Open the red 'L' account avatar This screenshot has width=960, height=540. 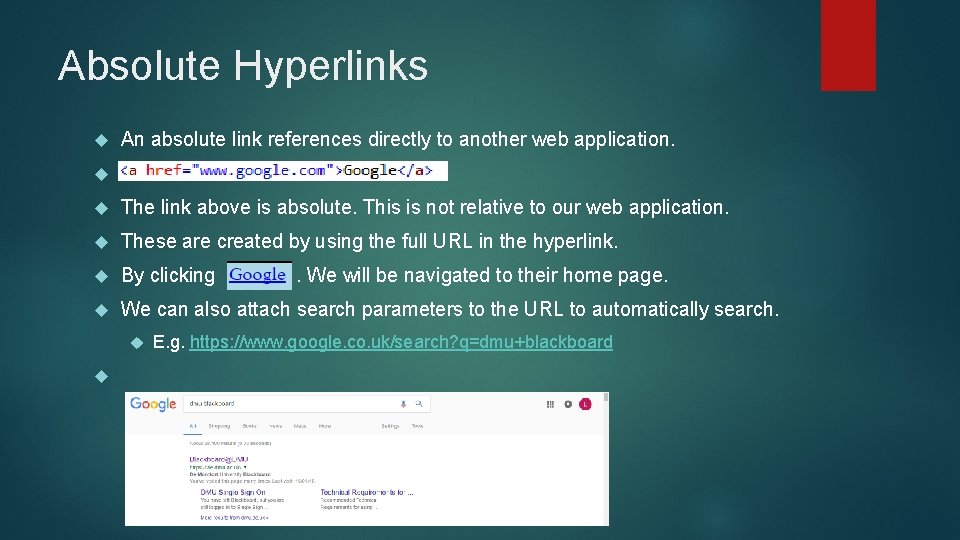585,404
